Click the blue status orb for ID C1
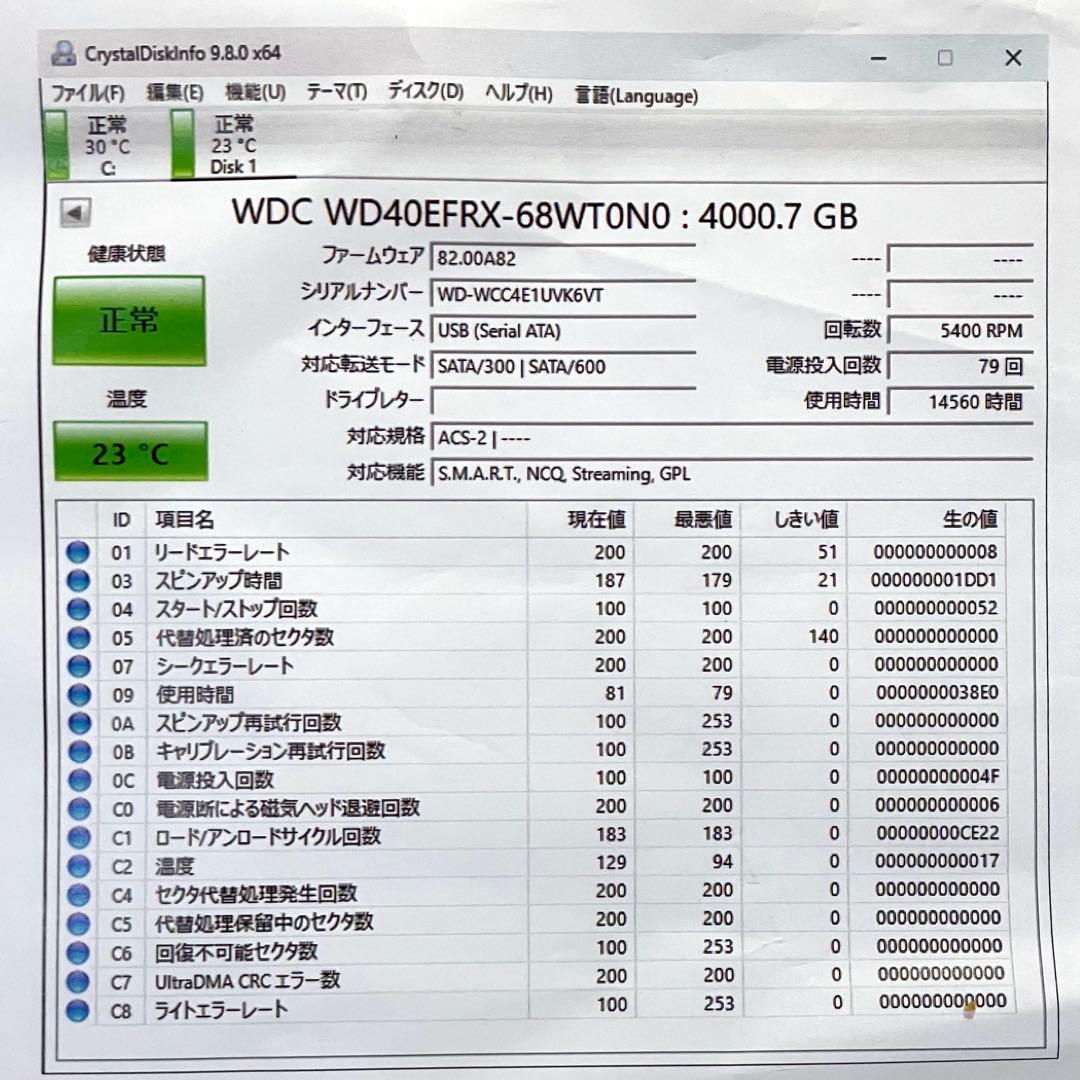The height and width of the screenshot is (1080, 1080). click(80, 838)
